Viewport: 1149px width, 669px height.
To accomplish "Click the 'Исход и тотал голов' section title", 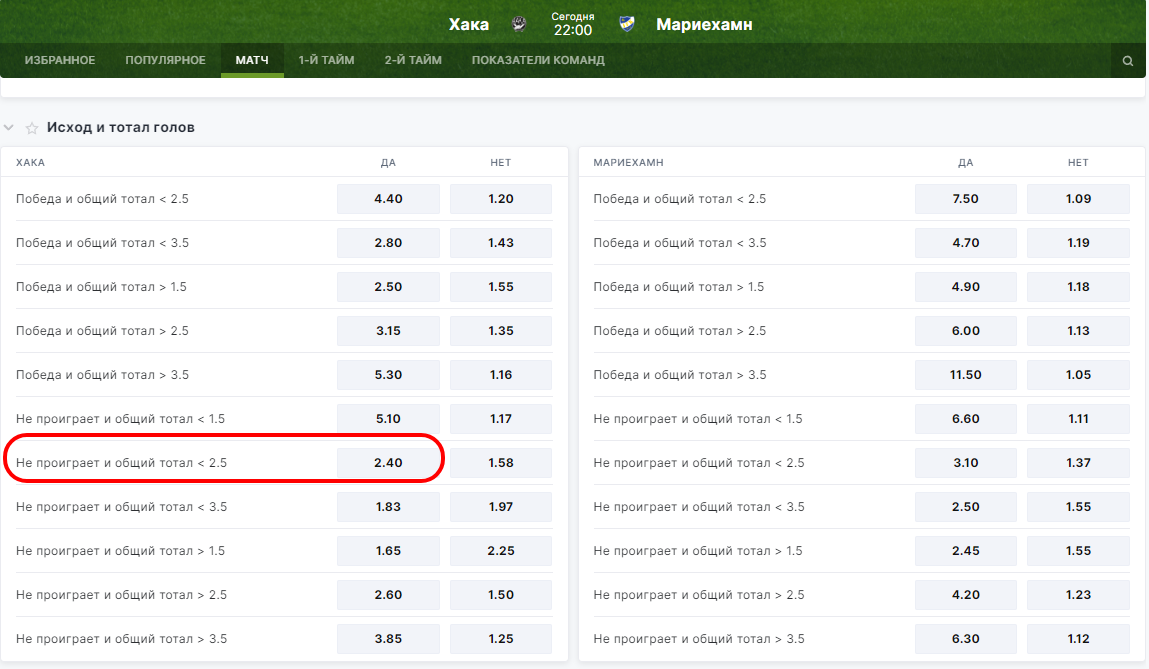I will (x=121, y=127).
